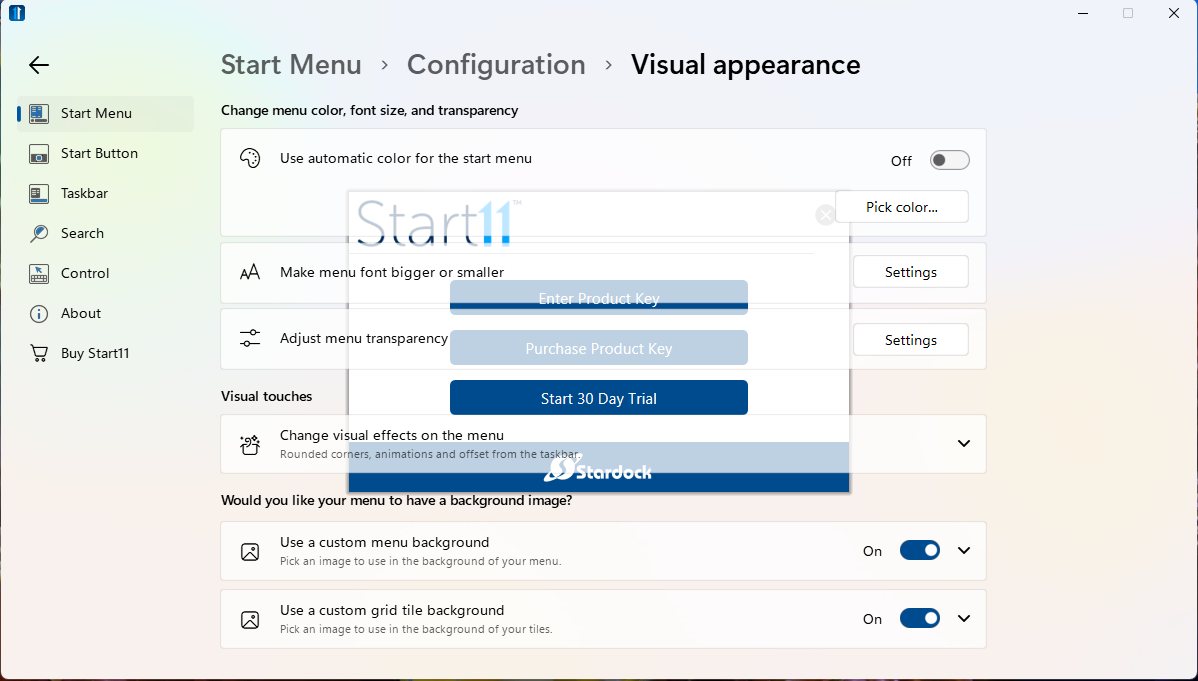Viewport: 1198px width, 681px height.
Task: Open the Search section
Action: point(105,233)
